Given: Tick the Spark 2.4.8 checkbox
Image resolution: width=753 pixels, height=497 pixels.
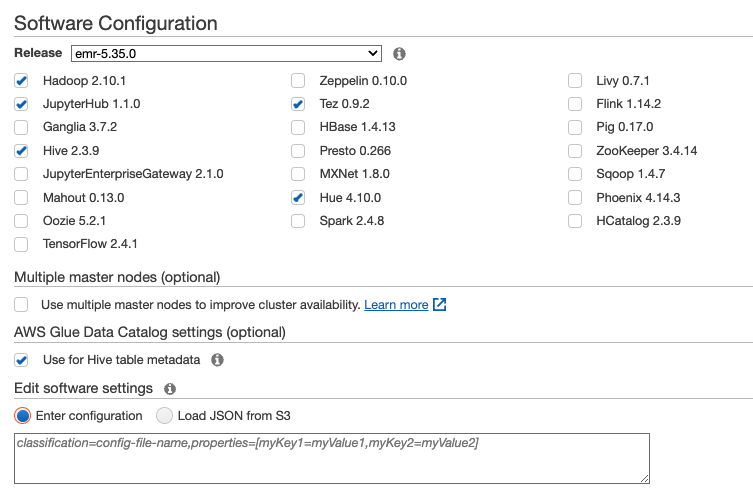Looking at the screenshot, I should click(298, 221).
